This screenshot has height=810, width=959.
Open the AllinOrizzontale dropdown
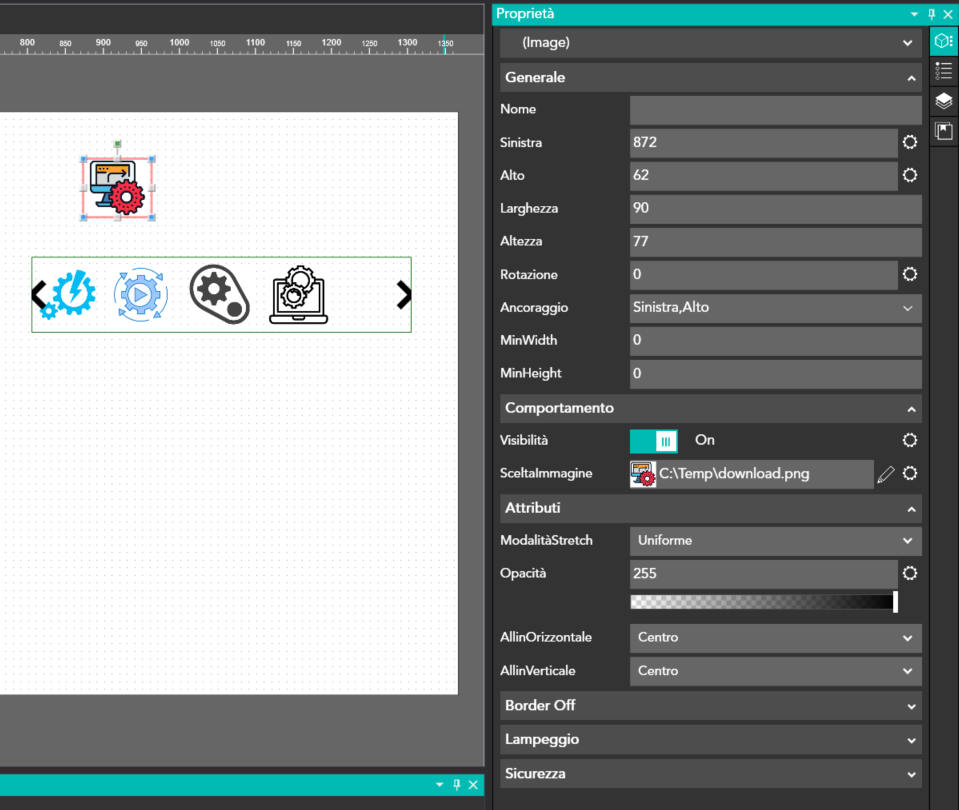pos(775,638)
